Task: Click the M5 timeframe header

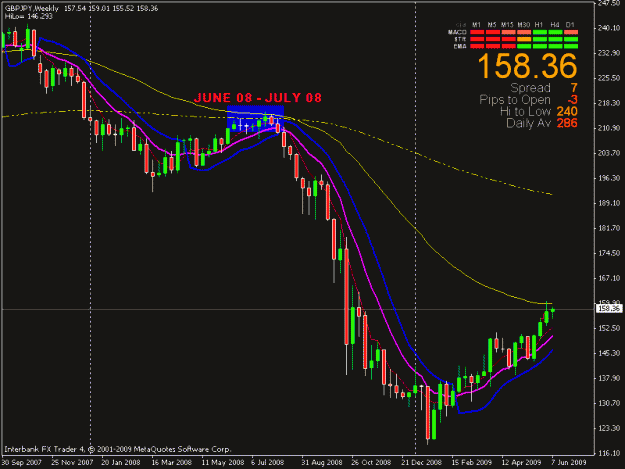Action: coord(492,25)
